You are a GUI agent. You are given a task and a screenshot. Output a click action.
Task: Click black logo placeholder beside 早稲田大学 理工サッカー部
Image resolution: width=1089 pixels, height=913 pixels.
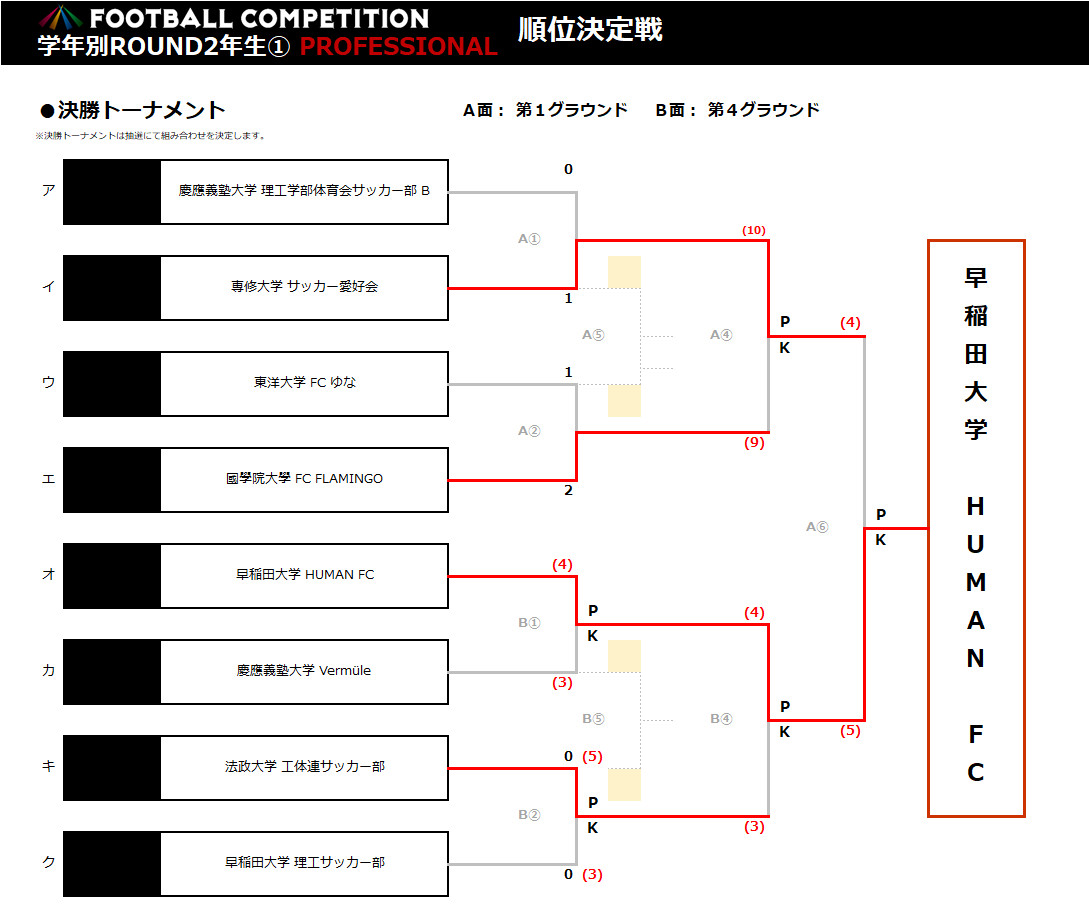click(112, 864)
